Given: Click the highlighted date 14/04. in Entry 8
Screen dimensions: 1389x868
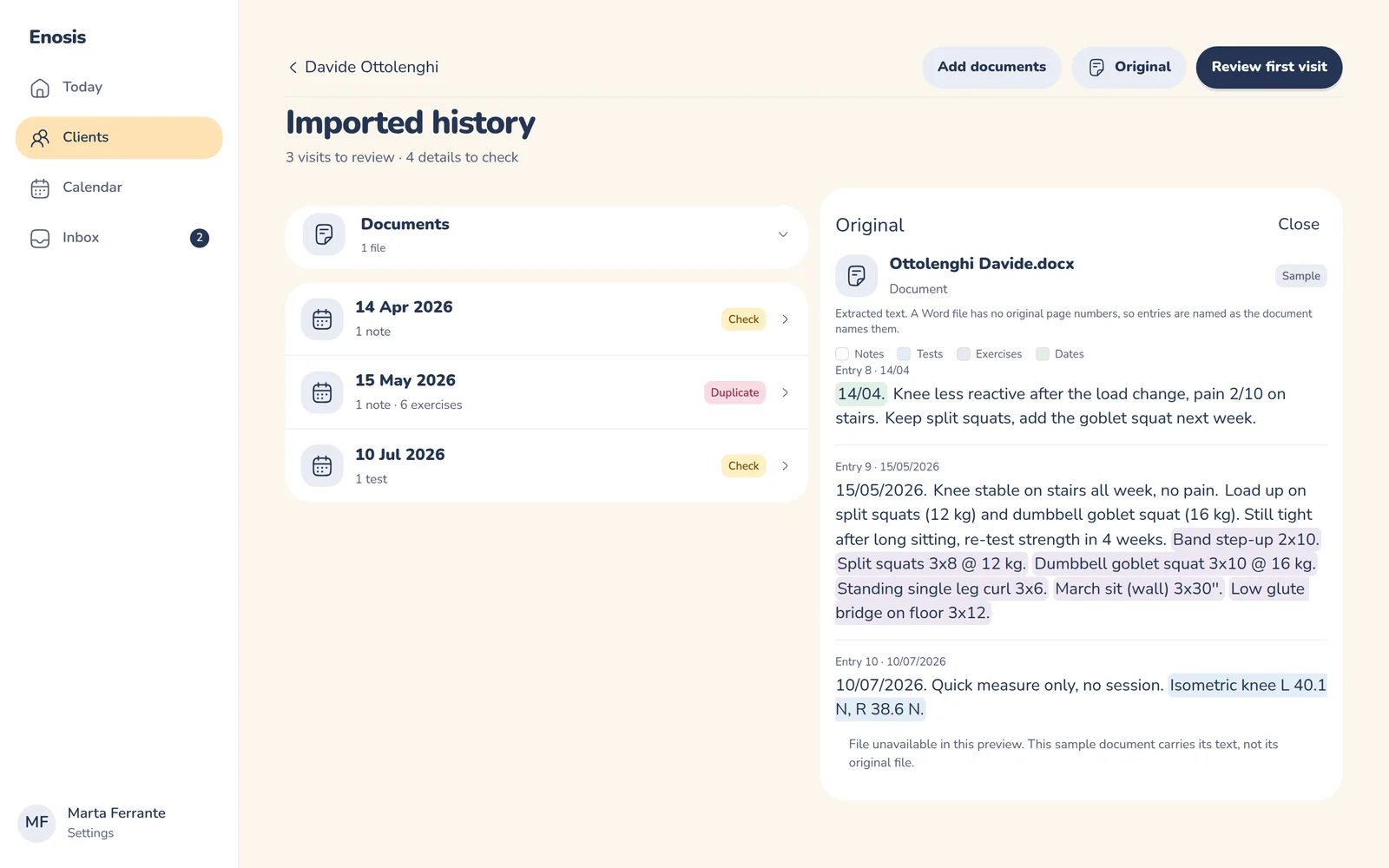Looking at the screenshot, I should pos(860,394).
